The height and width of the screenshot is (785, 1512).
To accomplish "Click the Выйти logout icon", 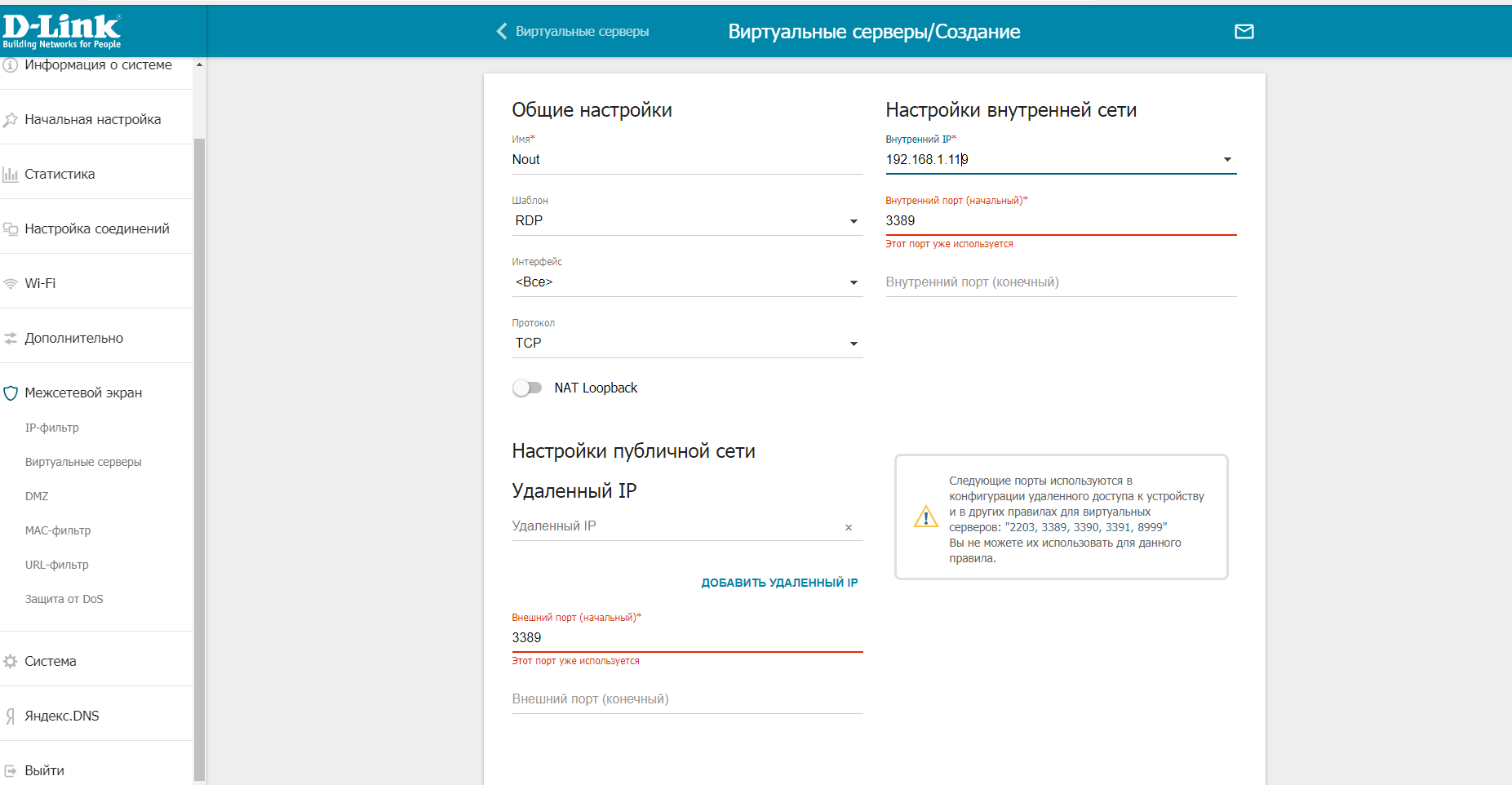I will [x=11, y=770].
